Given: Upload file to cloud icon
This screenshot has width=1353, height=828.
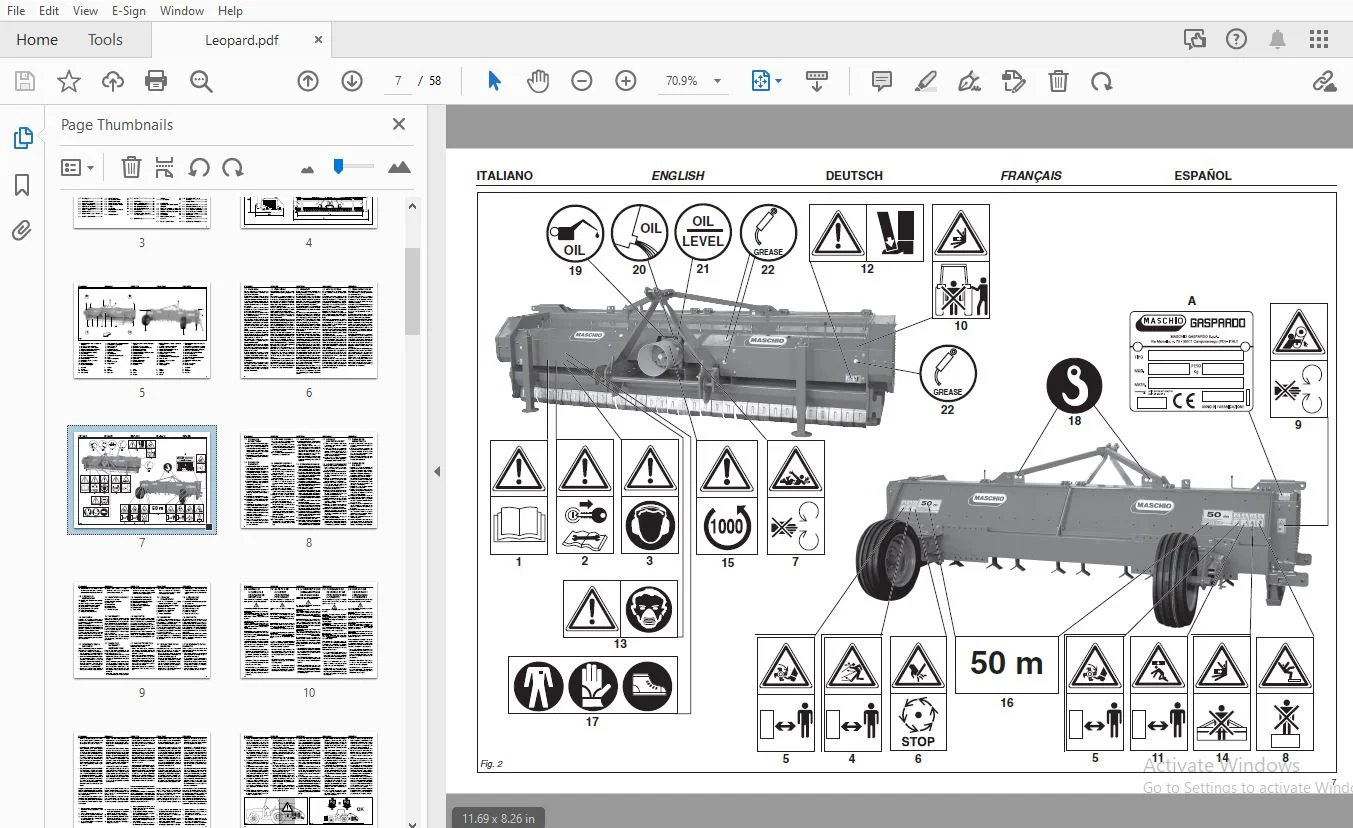Looking at the screenshot, I should click(113, 81).
